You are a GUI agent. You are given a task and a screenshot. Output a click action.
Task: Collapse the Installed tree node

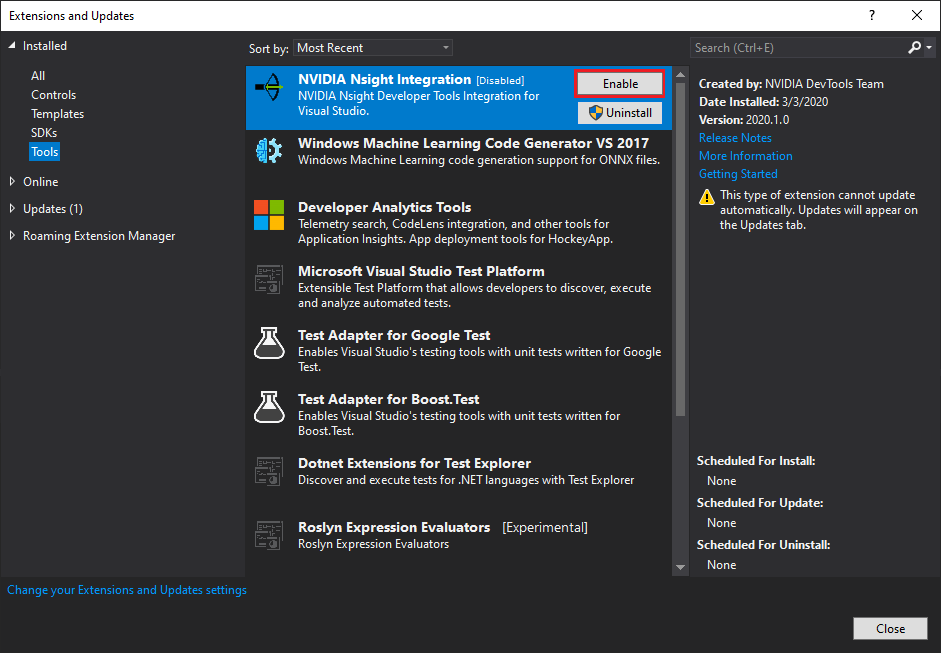[x=13, y=46]
